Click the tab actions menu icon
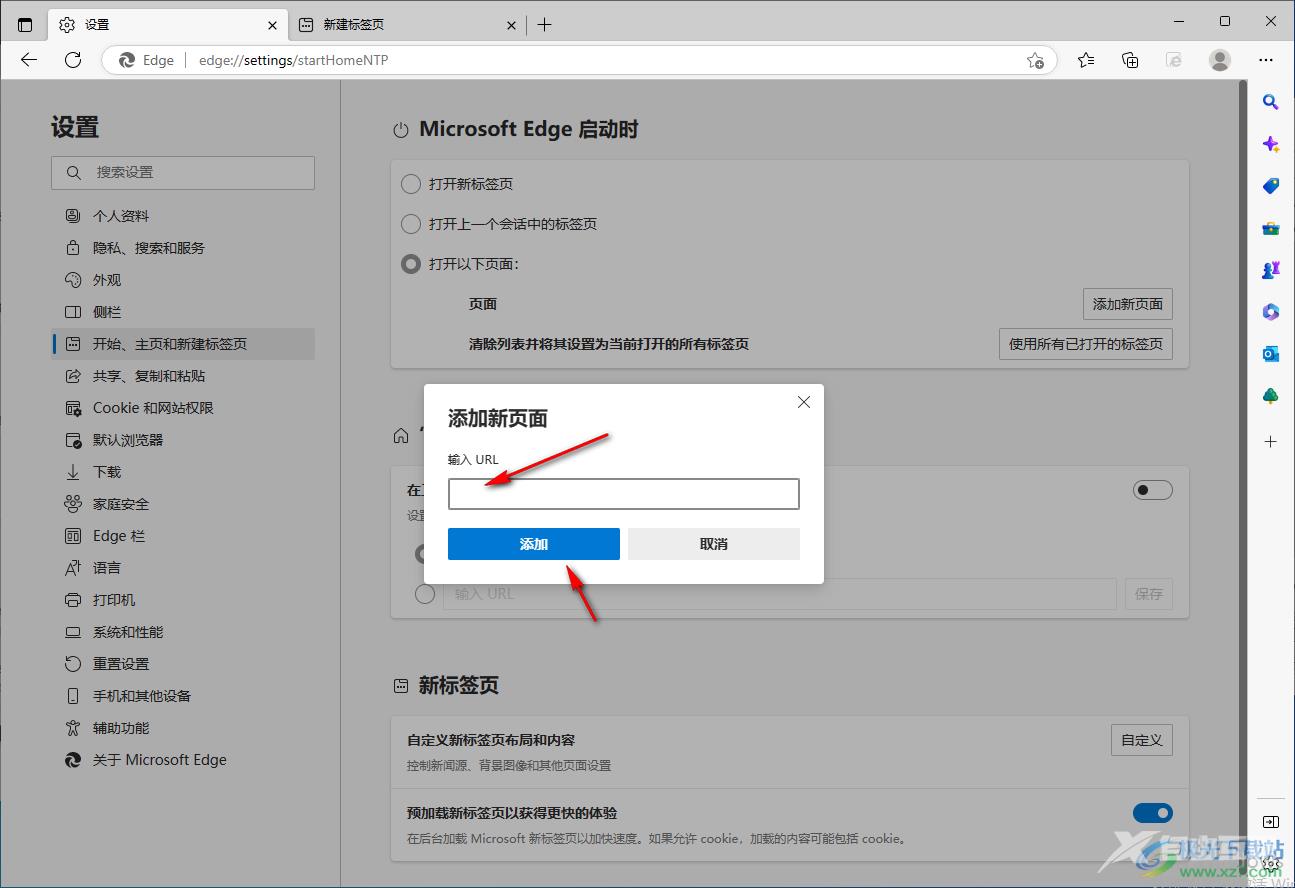The image size is (1295, 888). [25, 24]
